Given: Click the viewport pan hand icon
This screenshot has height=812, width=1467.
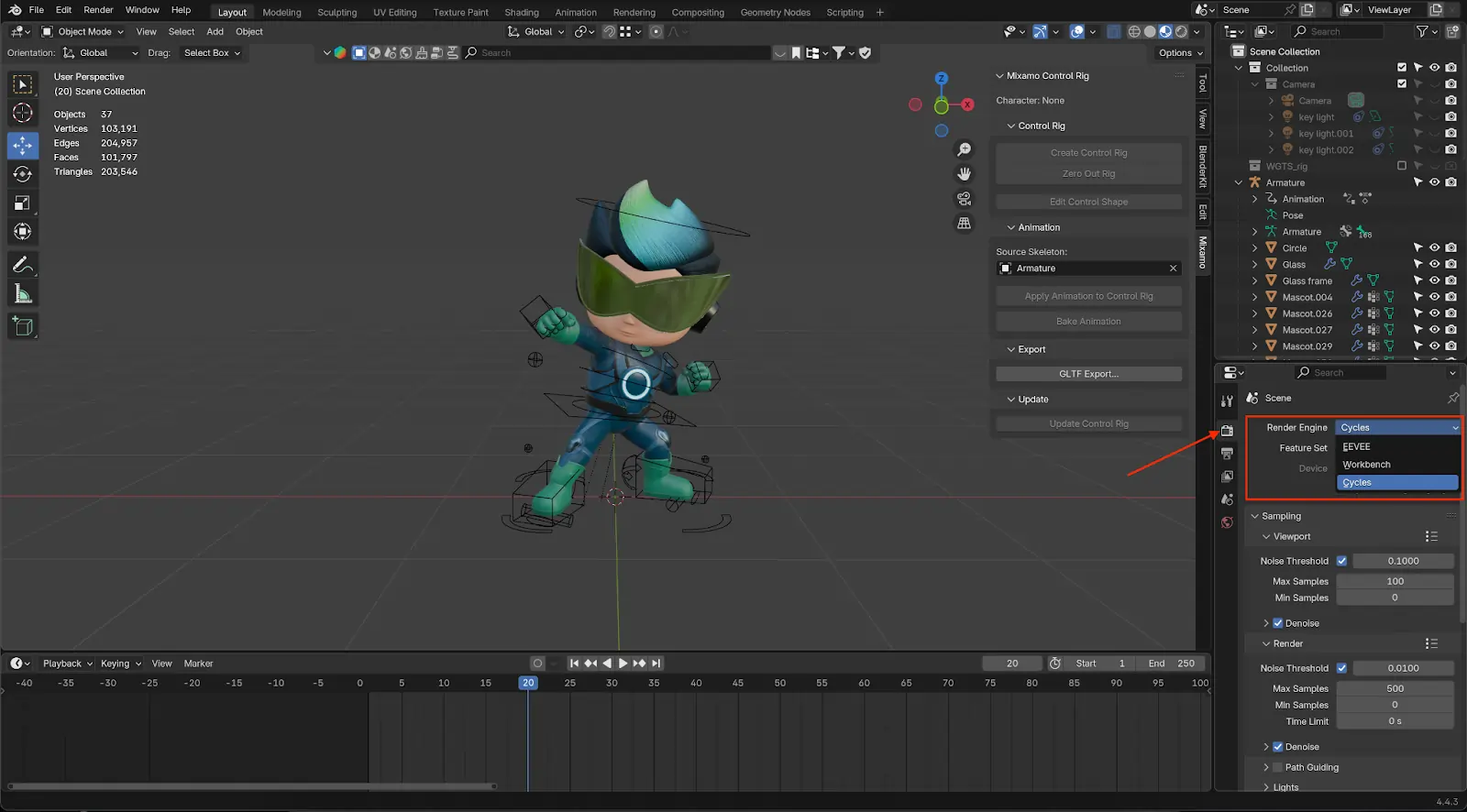Looking at the screenshot, I should point(965,174).
